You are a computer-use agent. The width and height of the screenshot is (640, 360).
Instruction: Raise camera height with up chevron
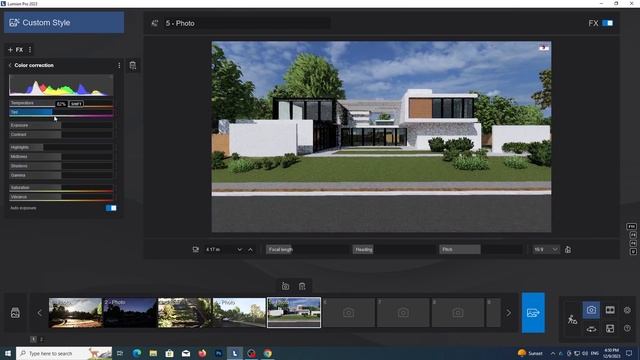(251, 250)
